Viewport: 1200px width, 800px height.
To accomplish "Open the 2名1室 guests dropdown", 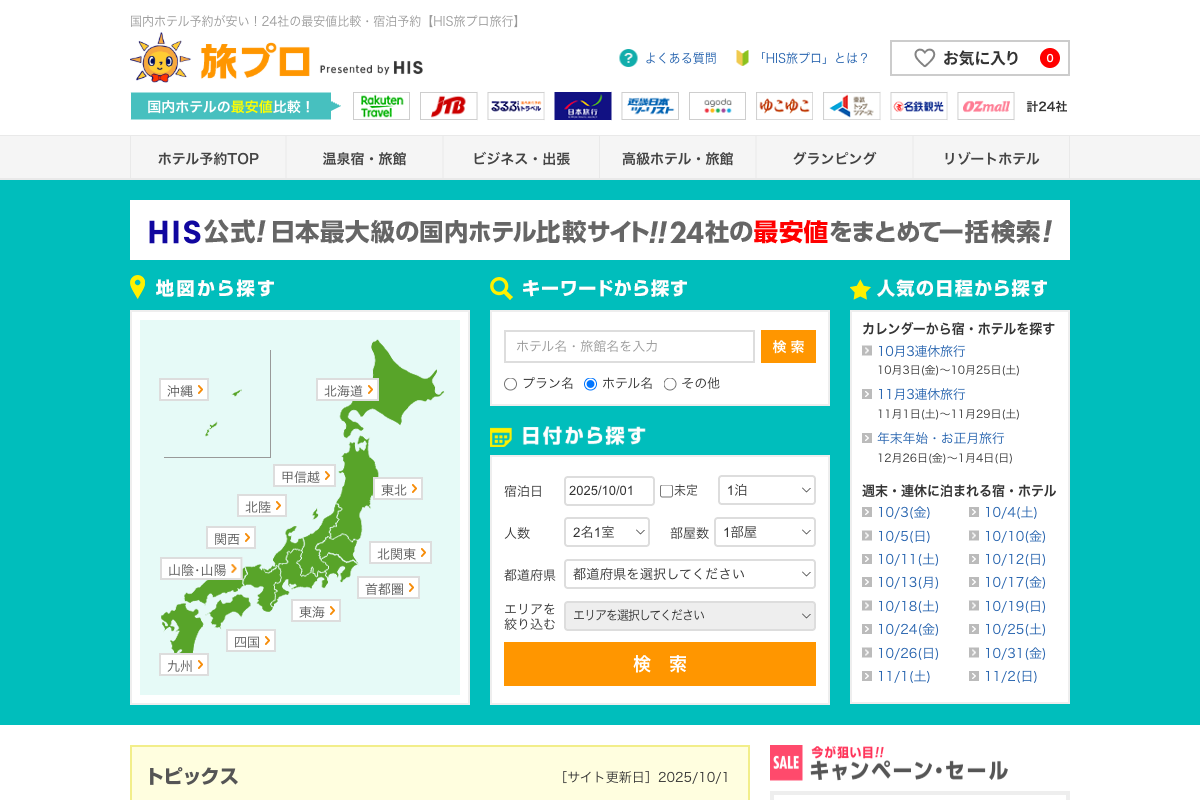I will pyautogui.click(x=606, y=532).
